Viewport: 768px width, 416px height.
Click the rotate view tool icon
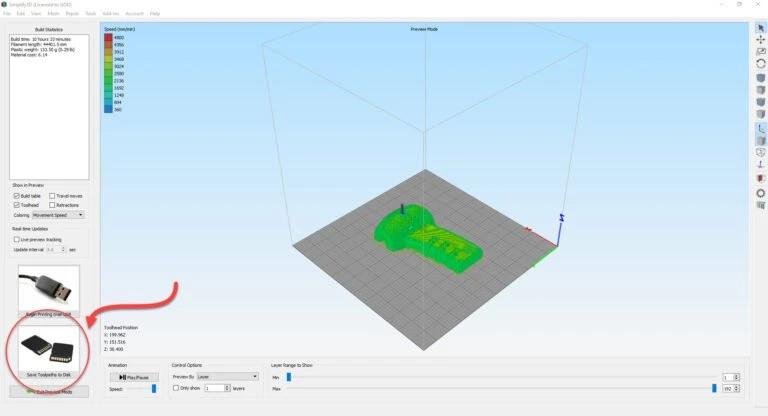[761, 63]
